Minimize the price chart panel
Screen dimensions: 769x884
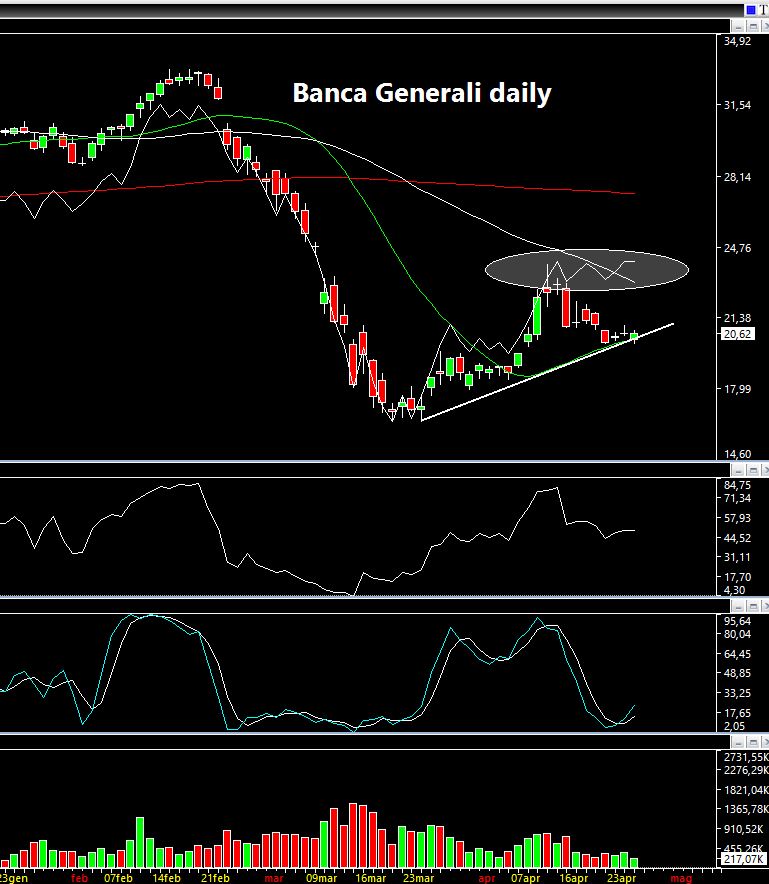click(738, 26)
